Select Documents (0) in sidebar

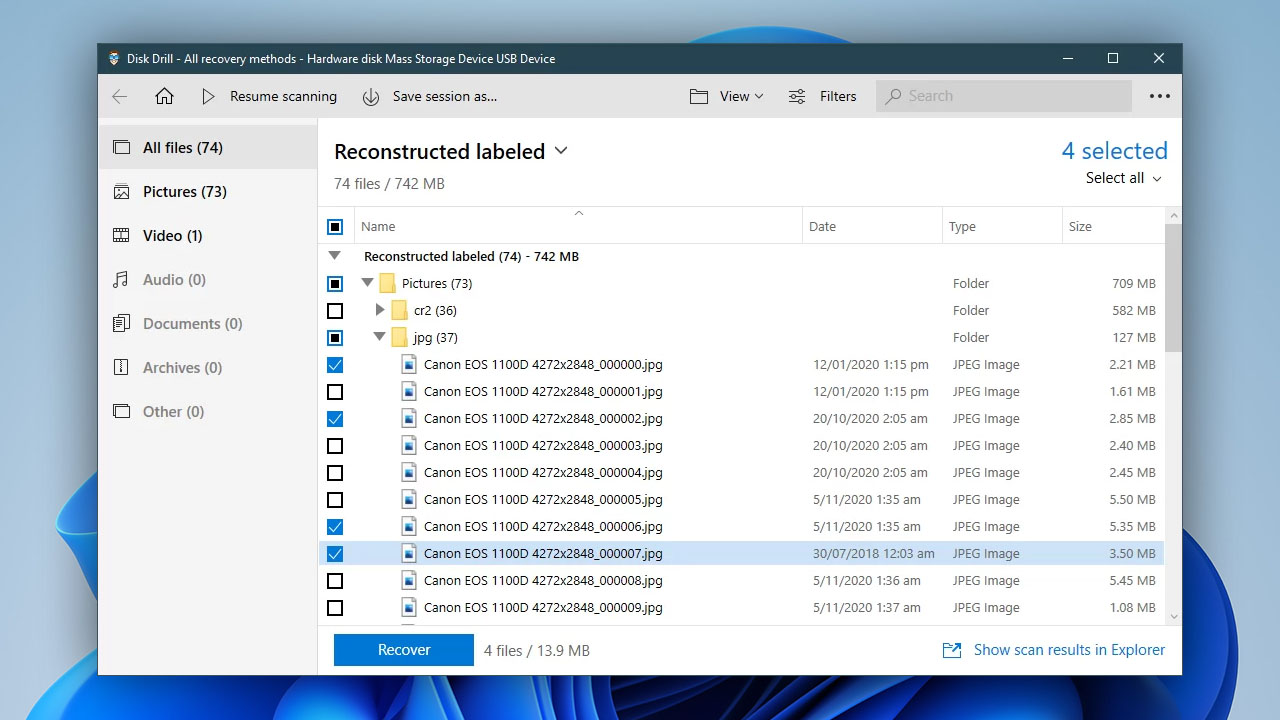(208, 324)
